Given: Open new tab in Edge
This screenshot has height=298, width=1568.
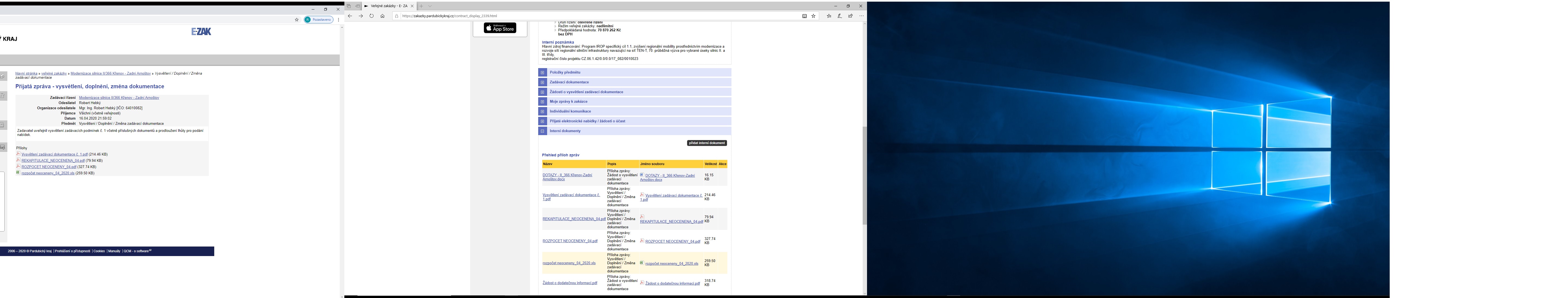Looking at the screenshot, I should pyautogui.click(x=421, y=6).
